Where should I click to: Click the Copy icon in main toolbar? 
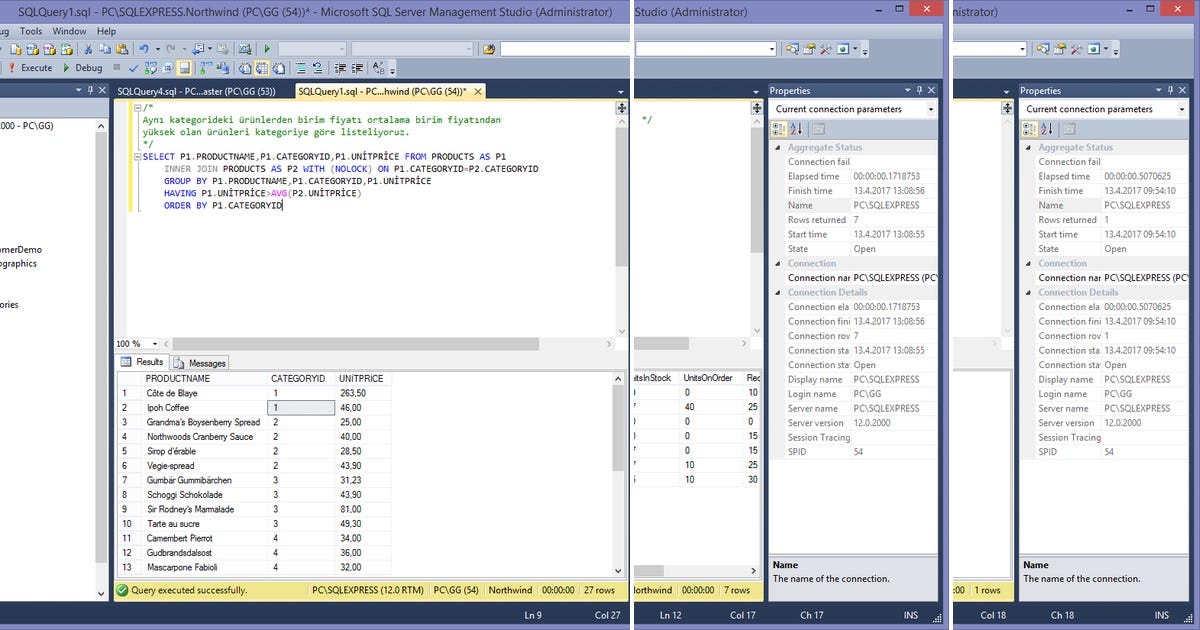[105, 49]
